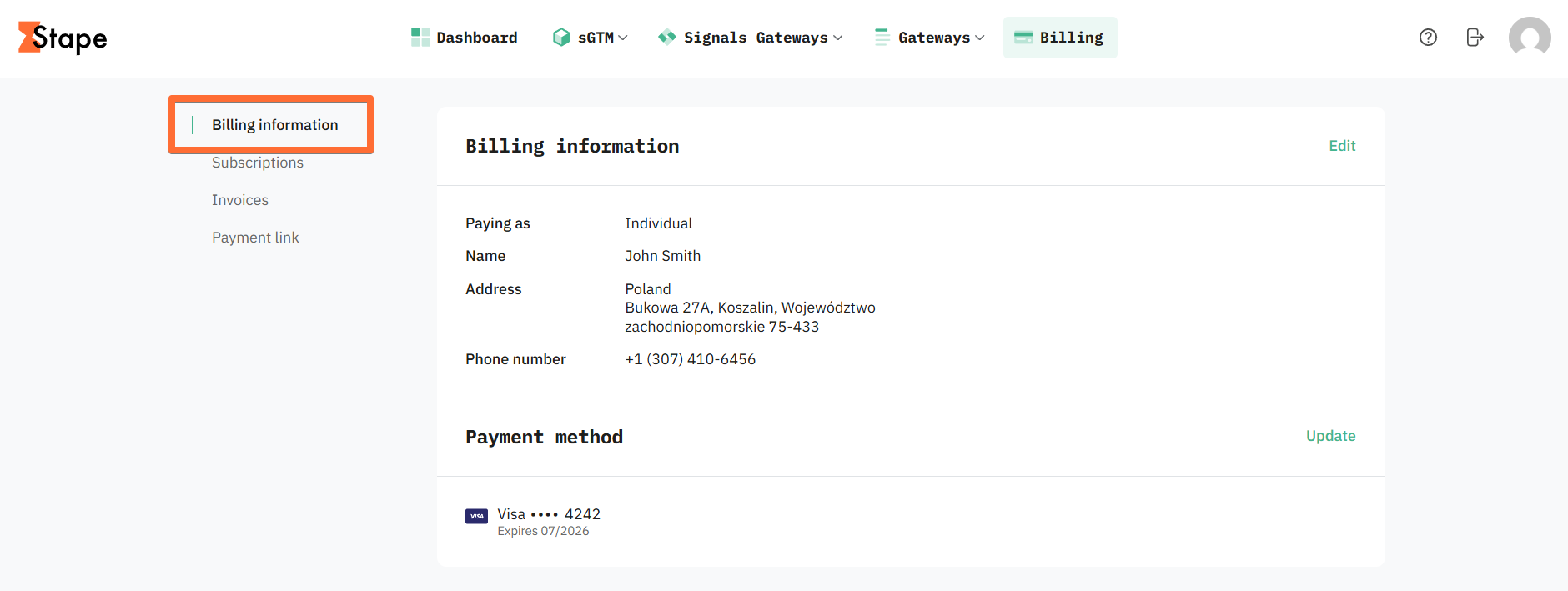Click the name John Smith
This screenshot has width=1568, height=591.
[x=662, y=256]
